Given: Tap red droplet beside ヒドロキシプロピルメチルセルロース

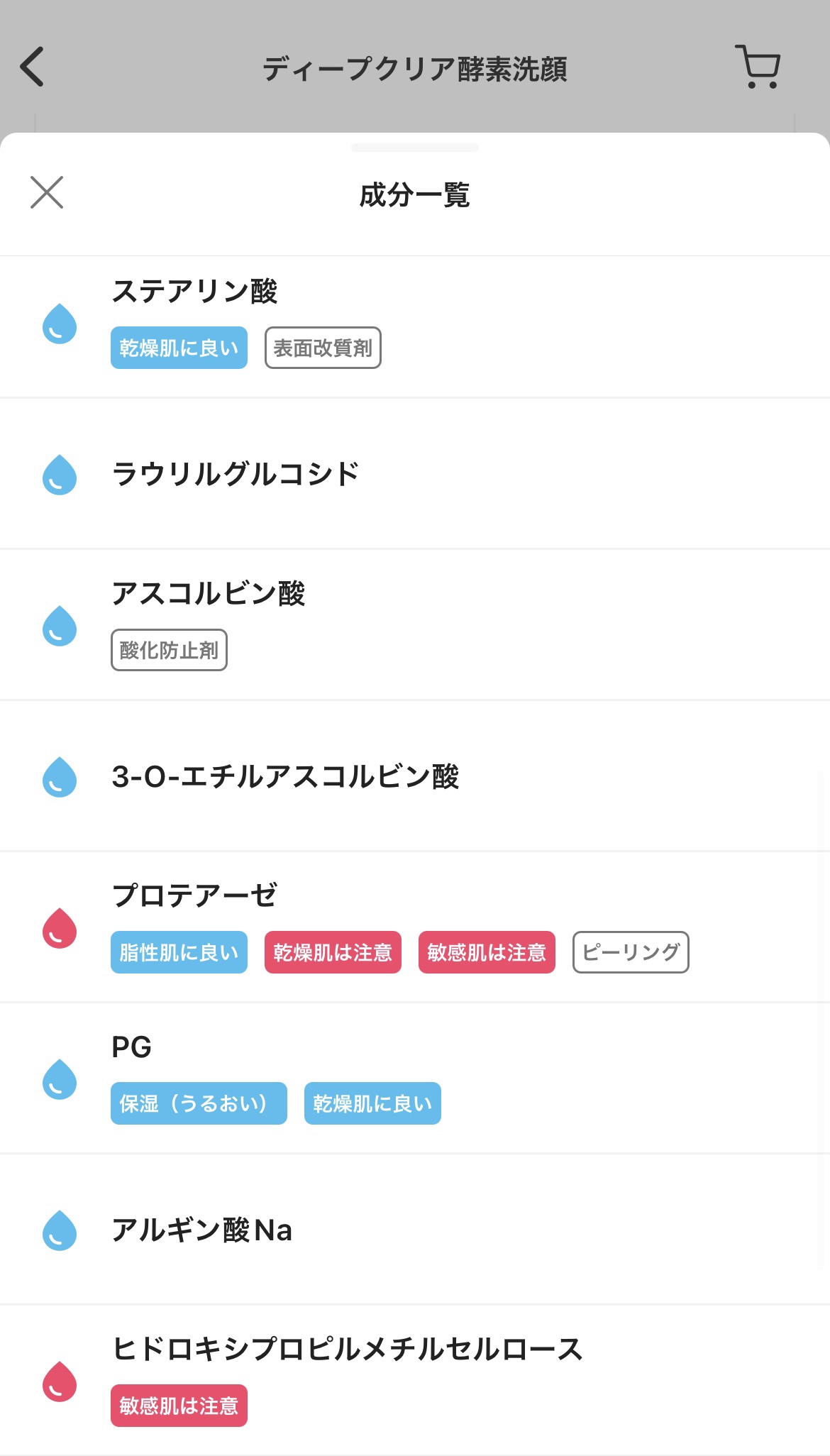Looking at the screenshot, I should click(x=60, y=1381).
